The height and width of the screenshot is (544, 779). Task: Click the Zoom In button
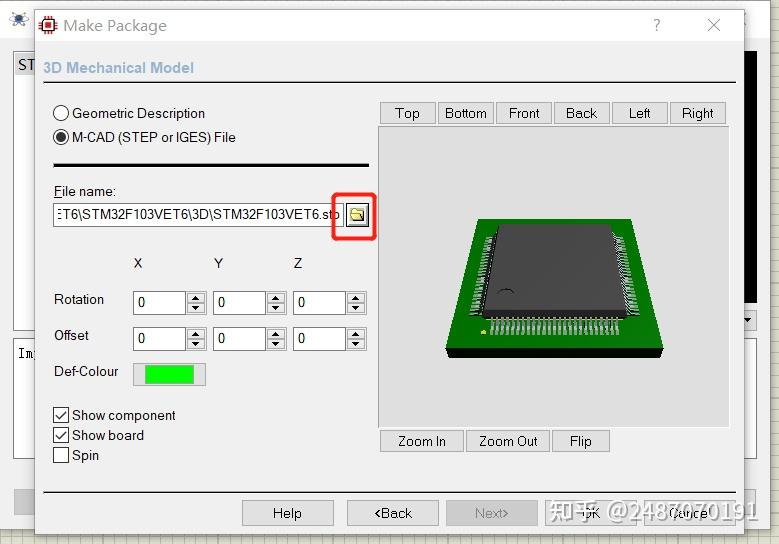[x=422, y=441]
